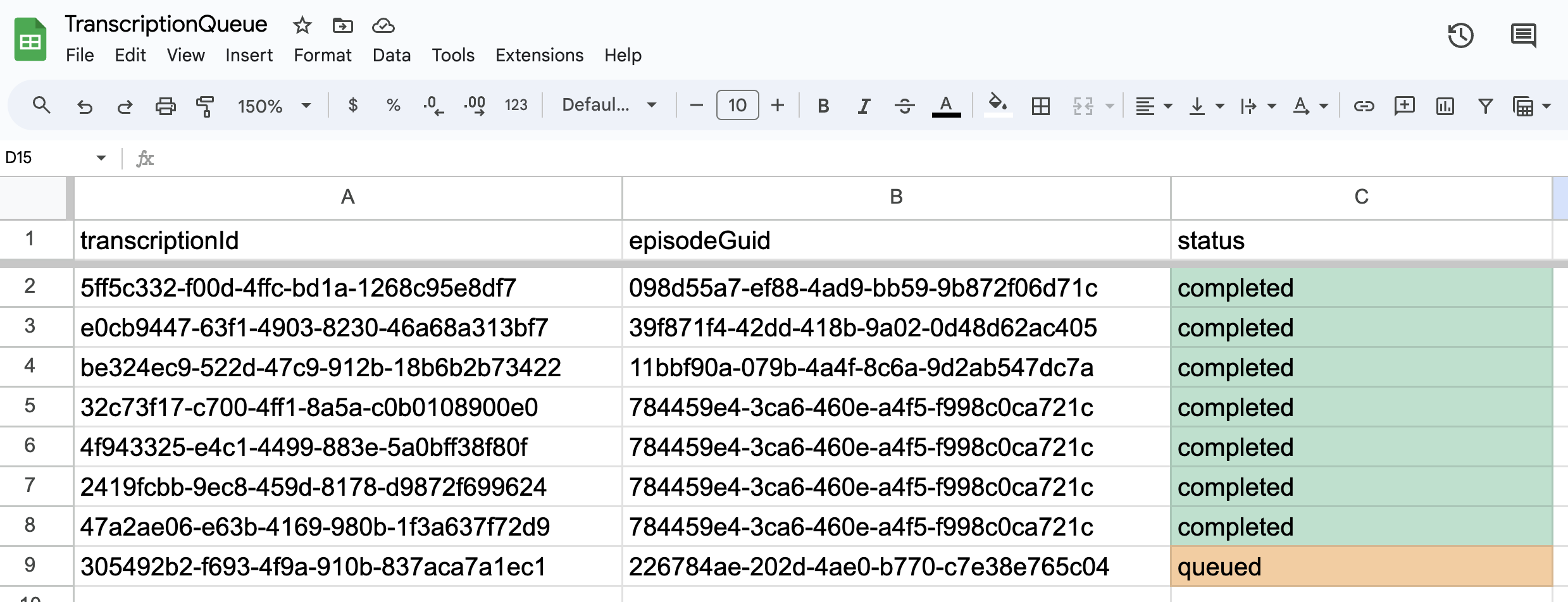Click the insert link icon
Image resolution: width=1568 pixels, height=602 pixels.
point(1364,106)
